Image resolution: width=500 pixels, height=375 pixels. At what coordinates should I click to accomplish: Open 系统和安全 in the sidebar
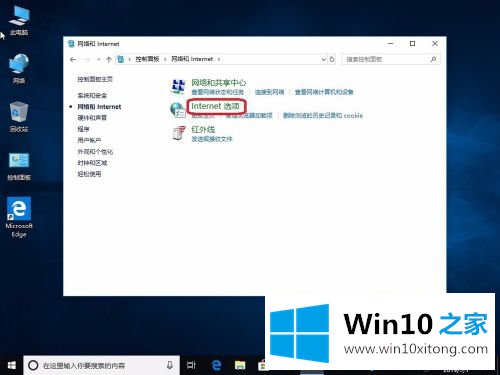[92, 95]
